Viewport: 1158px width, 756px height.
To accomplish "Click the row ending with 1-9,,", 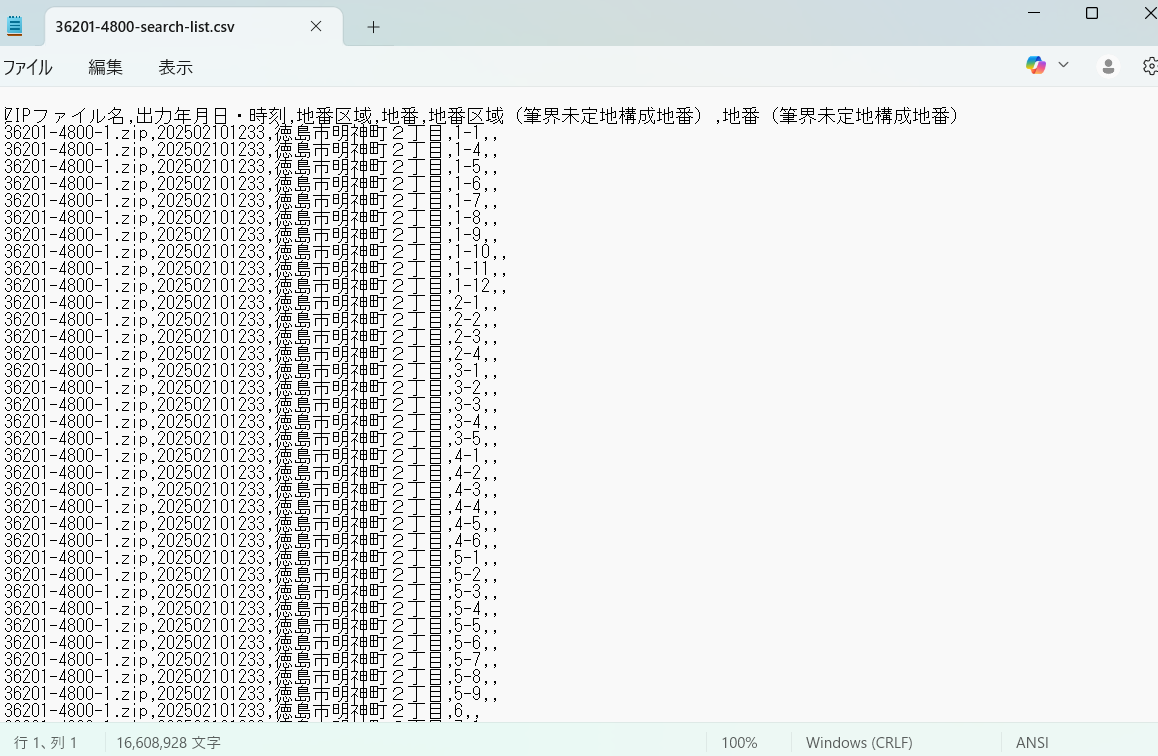I will 251,235.
